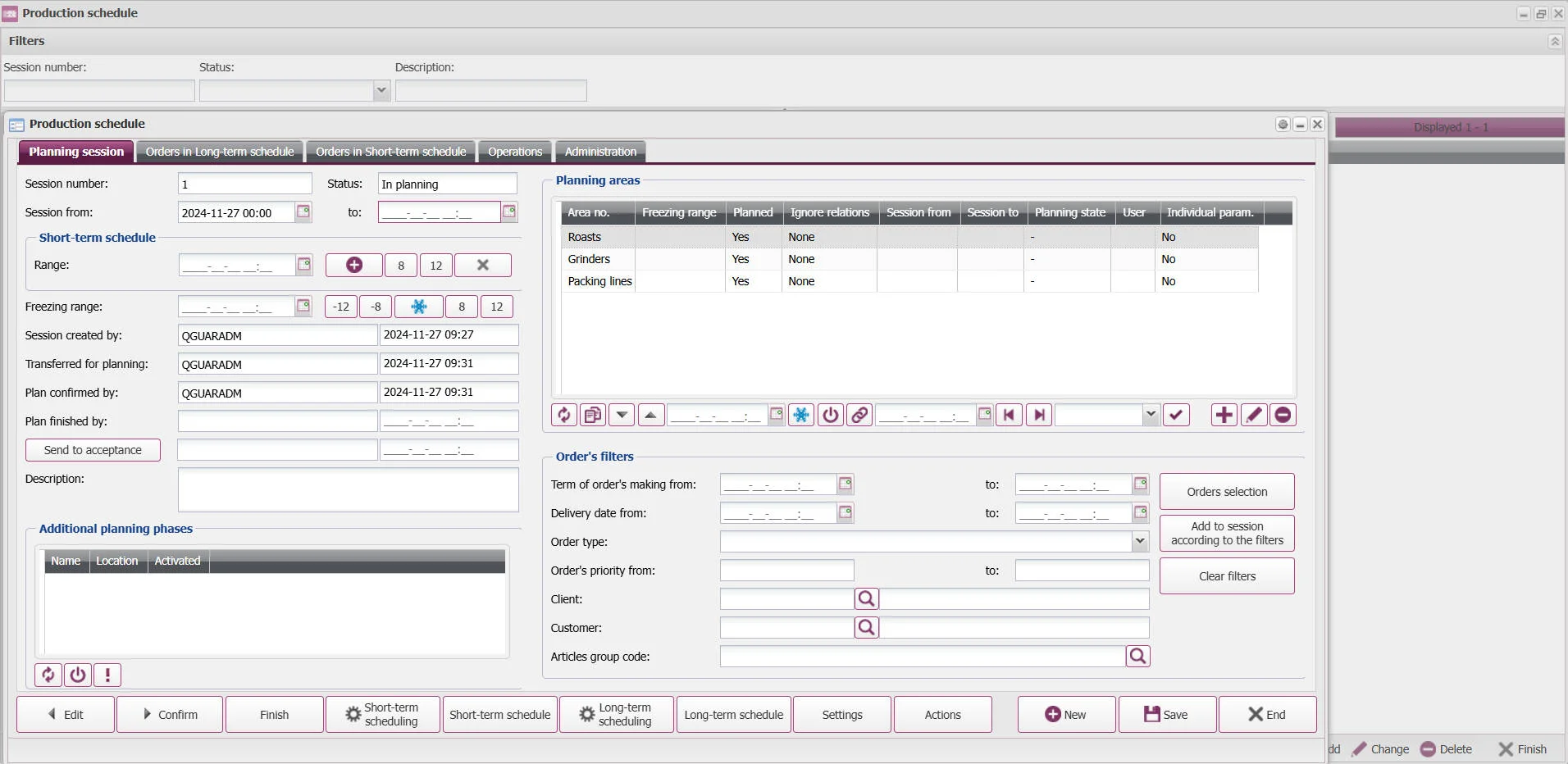Click the snowflake freeze icon in Planning areas toolbar
Image resolution: width=1568 pixels, height=764 pixels.
click(801, 415)
